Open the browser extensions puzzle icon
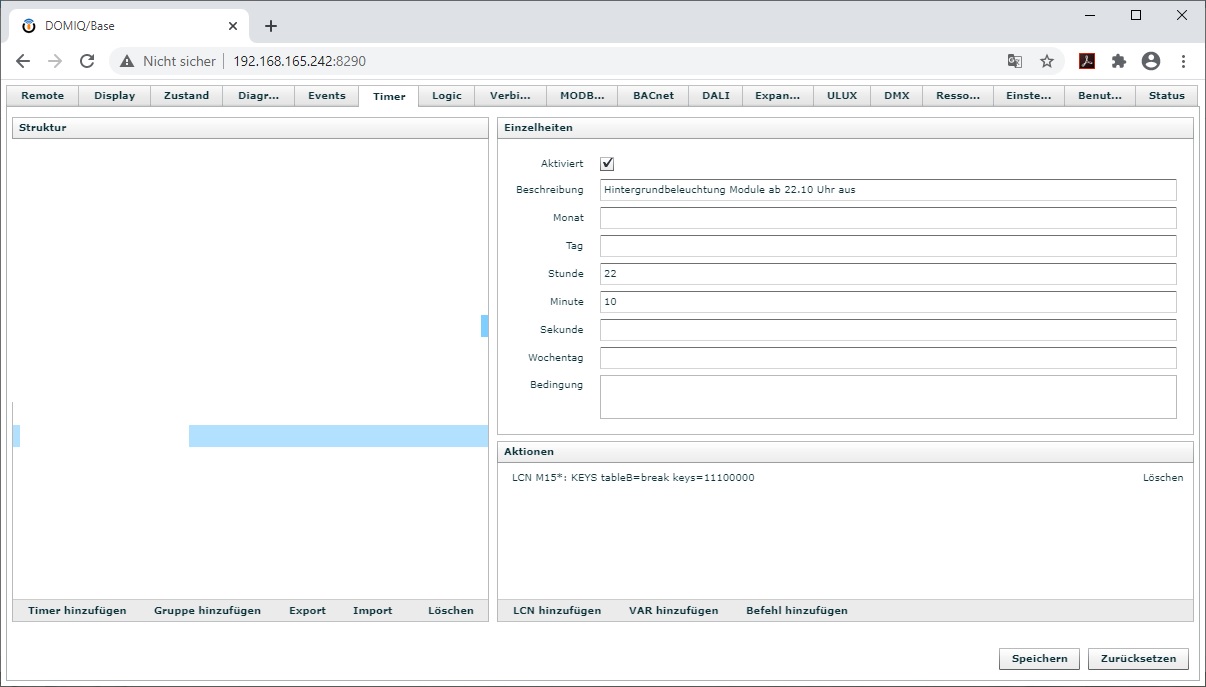 [1119, 61]
